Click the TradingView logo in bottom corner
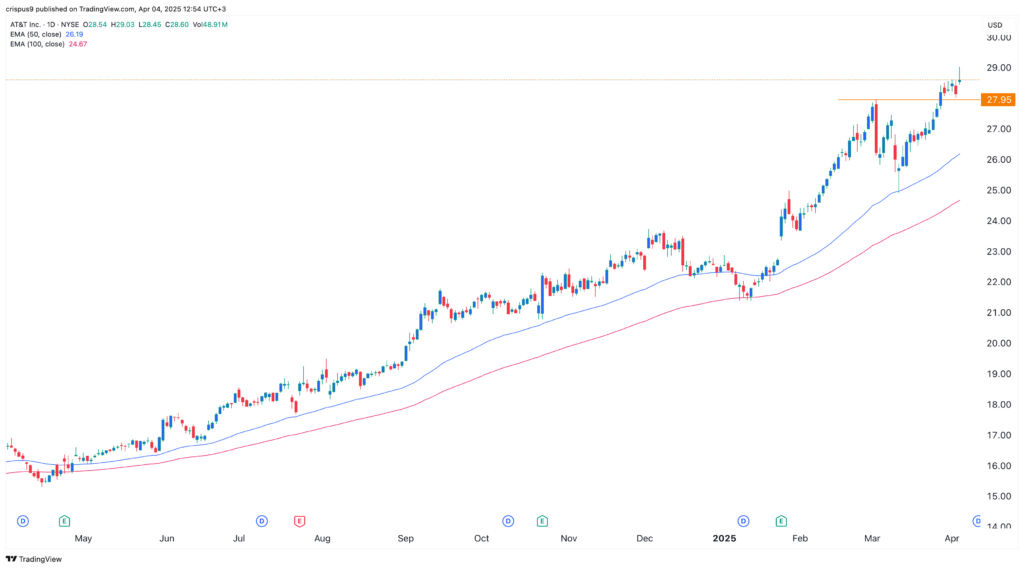 tap(34, 559)
